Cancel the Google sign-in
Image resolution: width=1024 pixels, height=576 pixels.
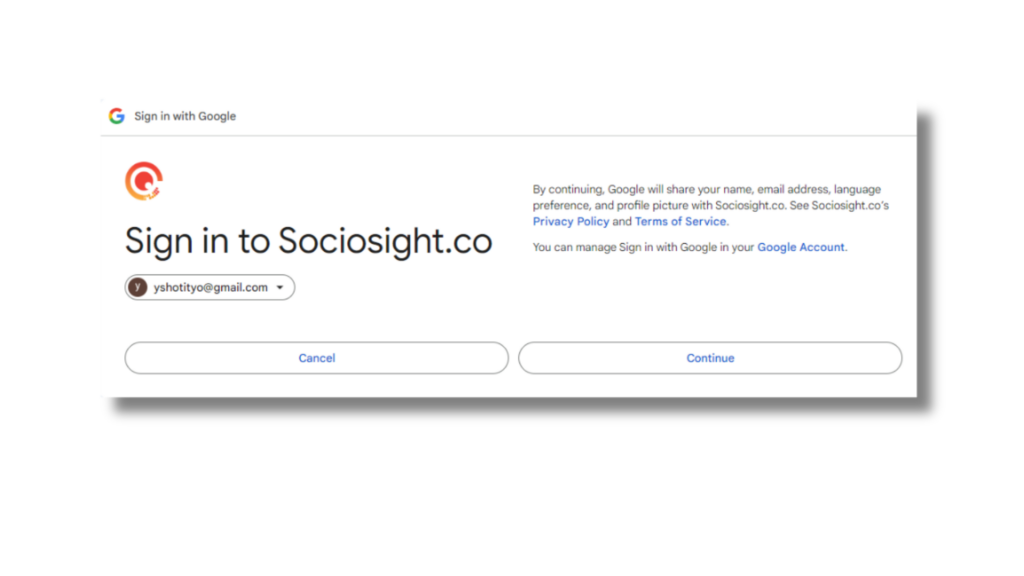pyautogui.click(x=317, y=358)
